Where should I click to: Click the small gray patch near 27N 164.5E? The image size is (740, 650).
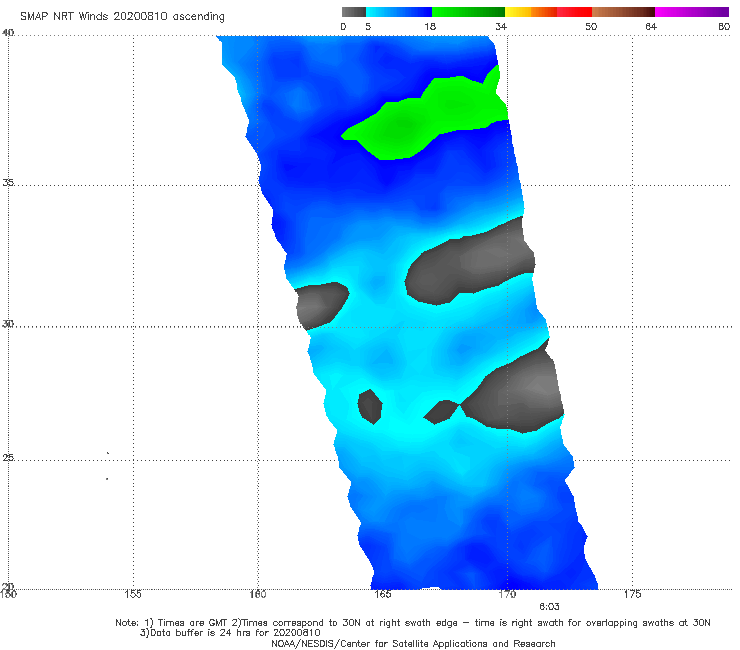pos(370,406)
